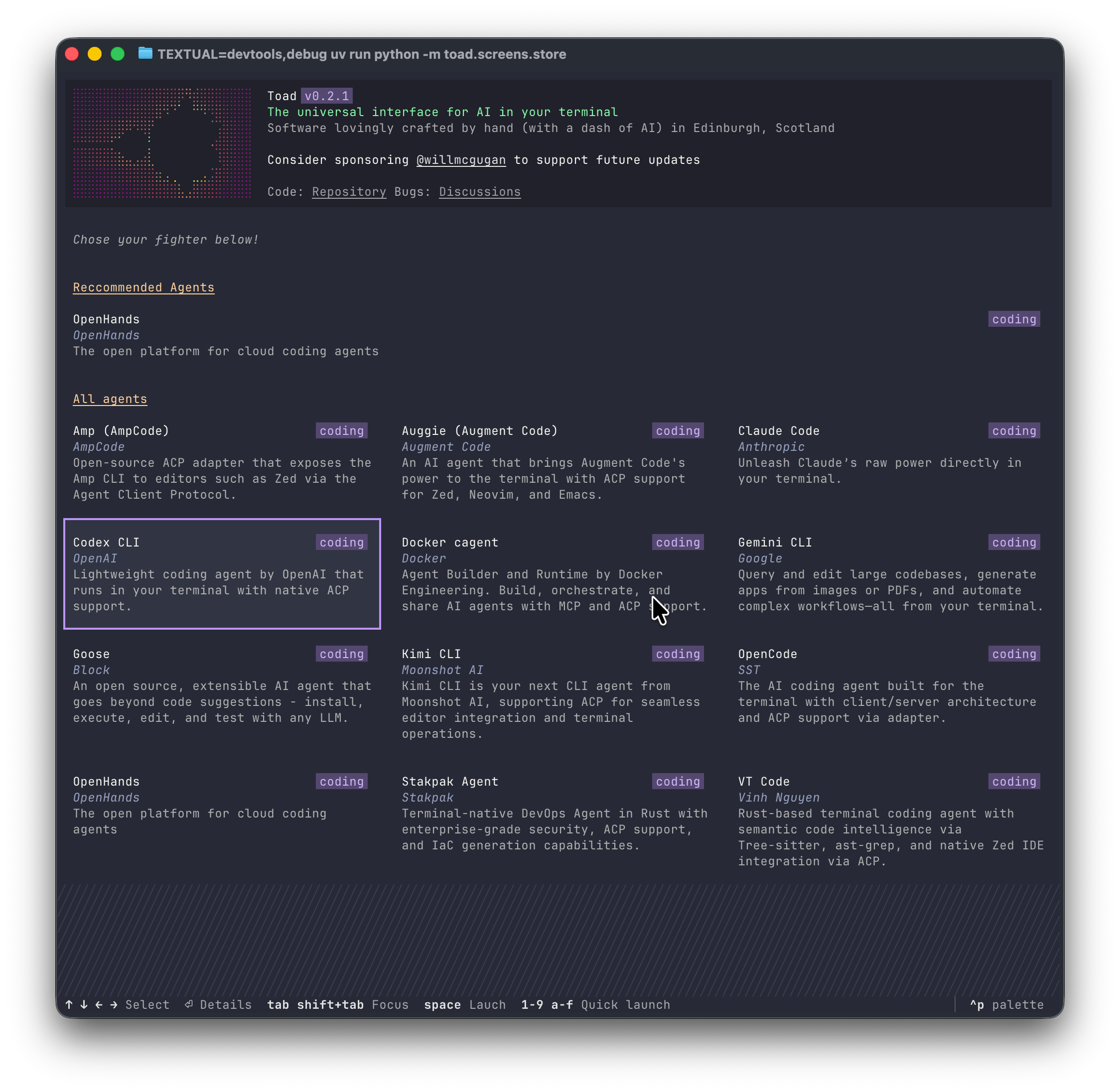Image resolution: width=1120 pixels, height=1092 pixels.
Task: Click the green zoom window button
Action: coord(118,54)
